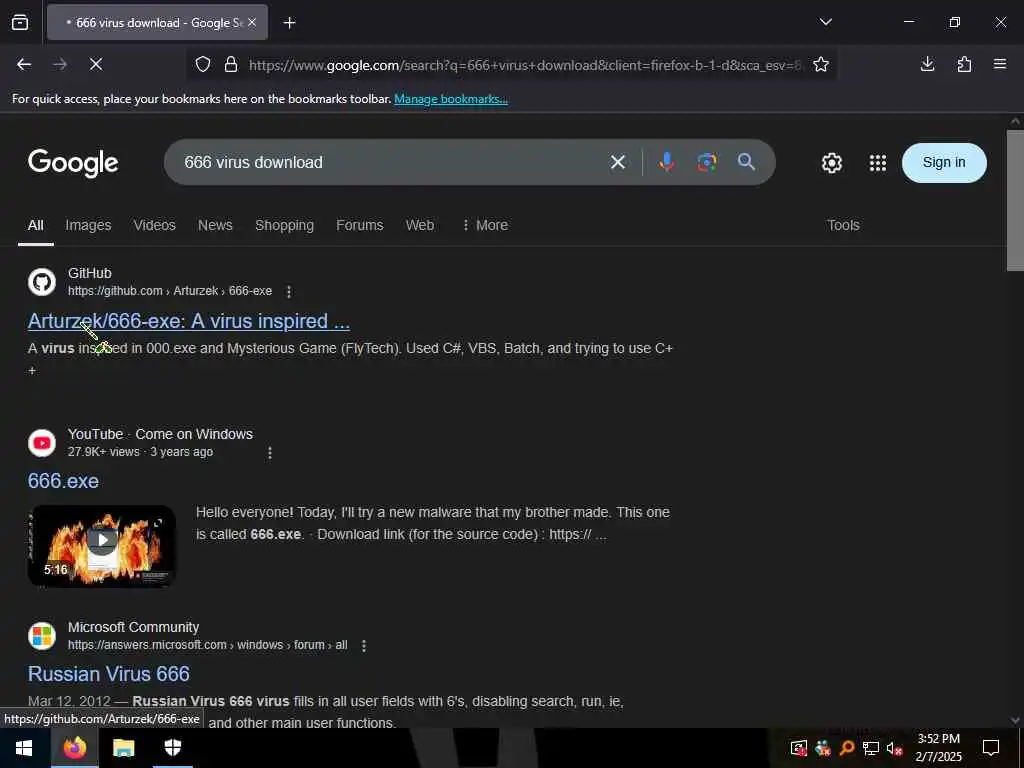Switch to the Forums tab
This screenshot has width=1024, height=768.
tap(359, 225)
